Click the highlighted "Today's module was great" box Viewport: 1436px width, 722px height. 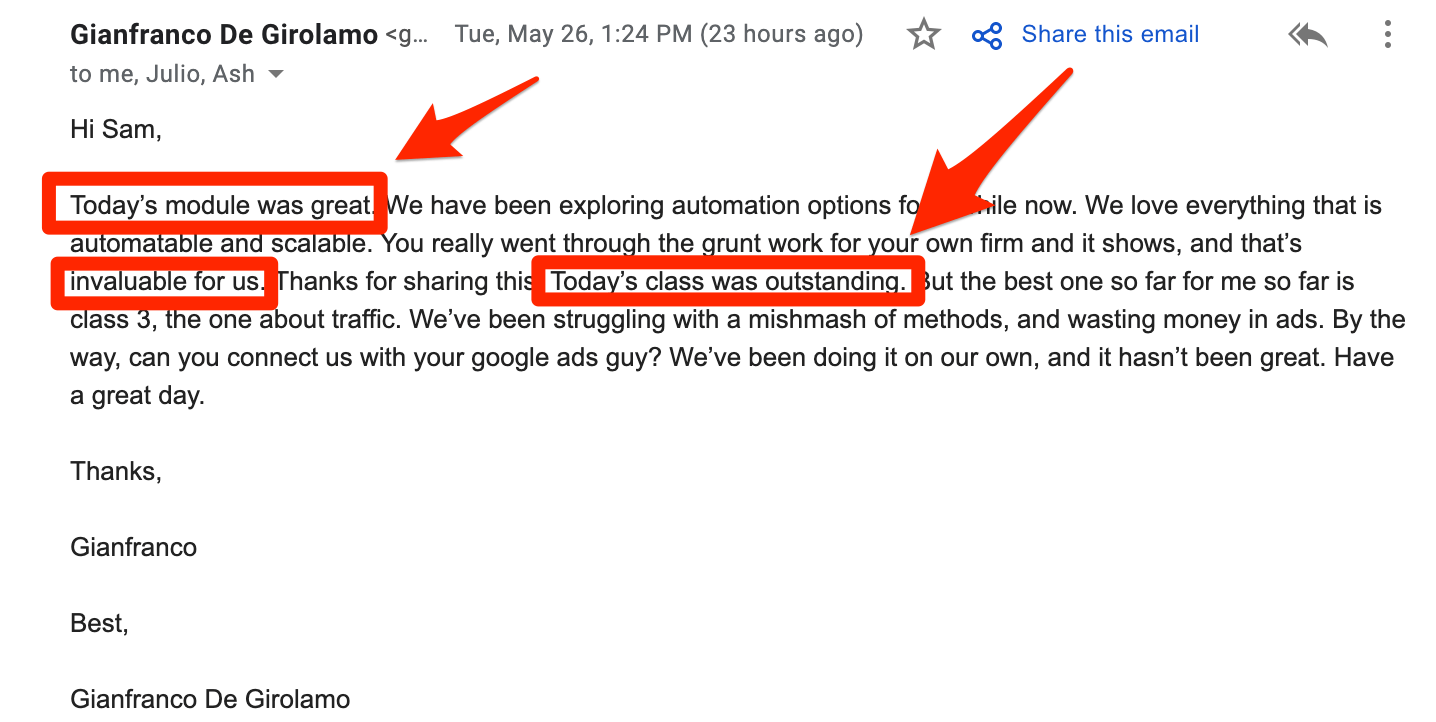214,205
